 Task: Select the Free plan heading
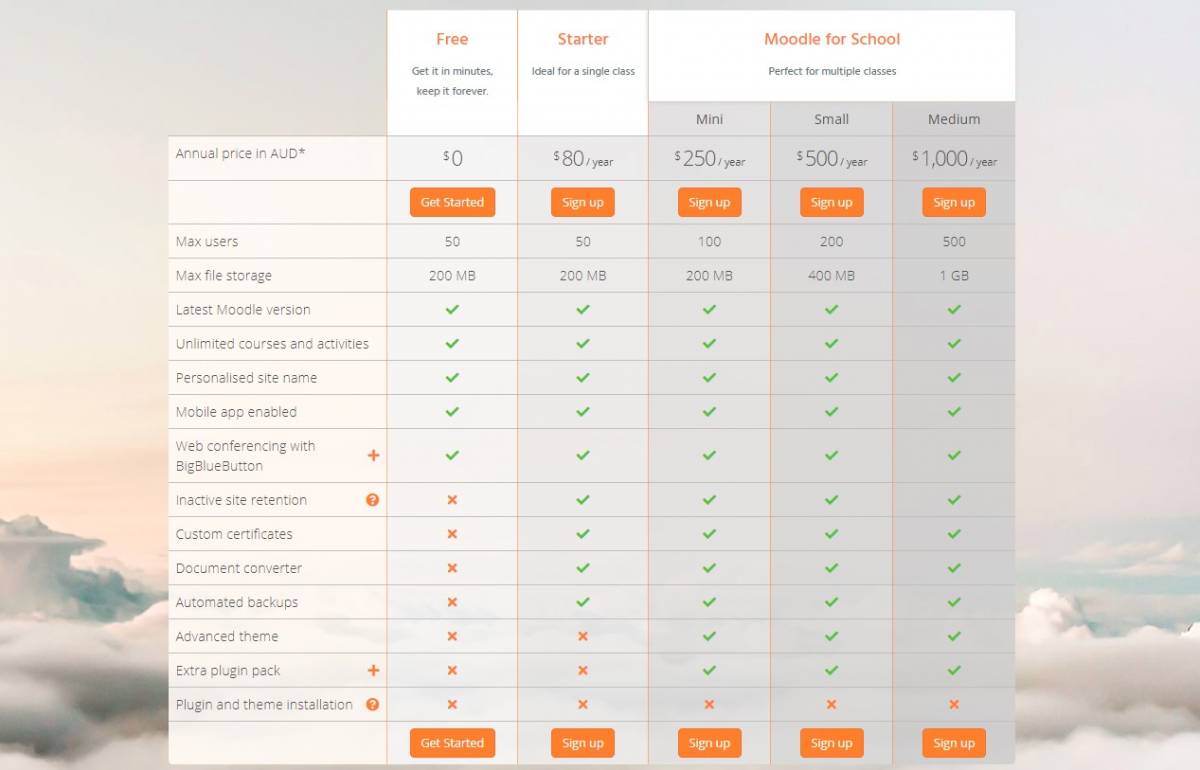coord(452,39)
